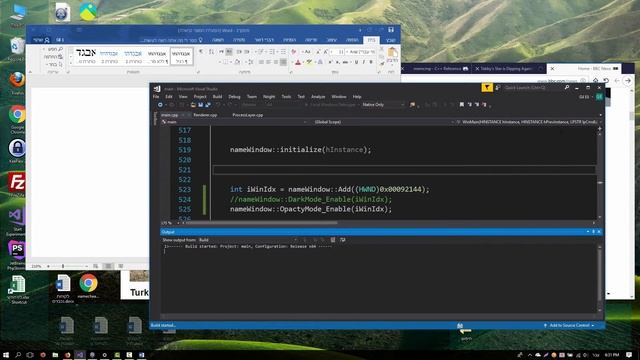Click the browser's back arrow button
The height and width of the screenshot is (360, 640).
[628, 81]
